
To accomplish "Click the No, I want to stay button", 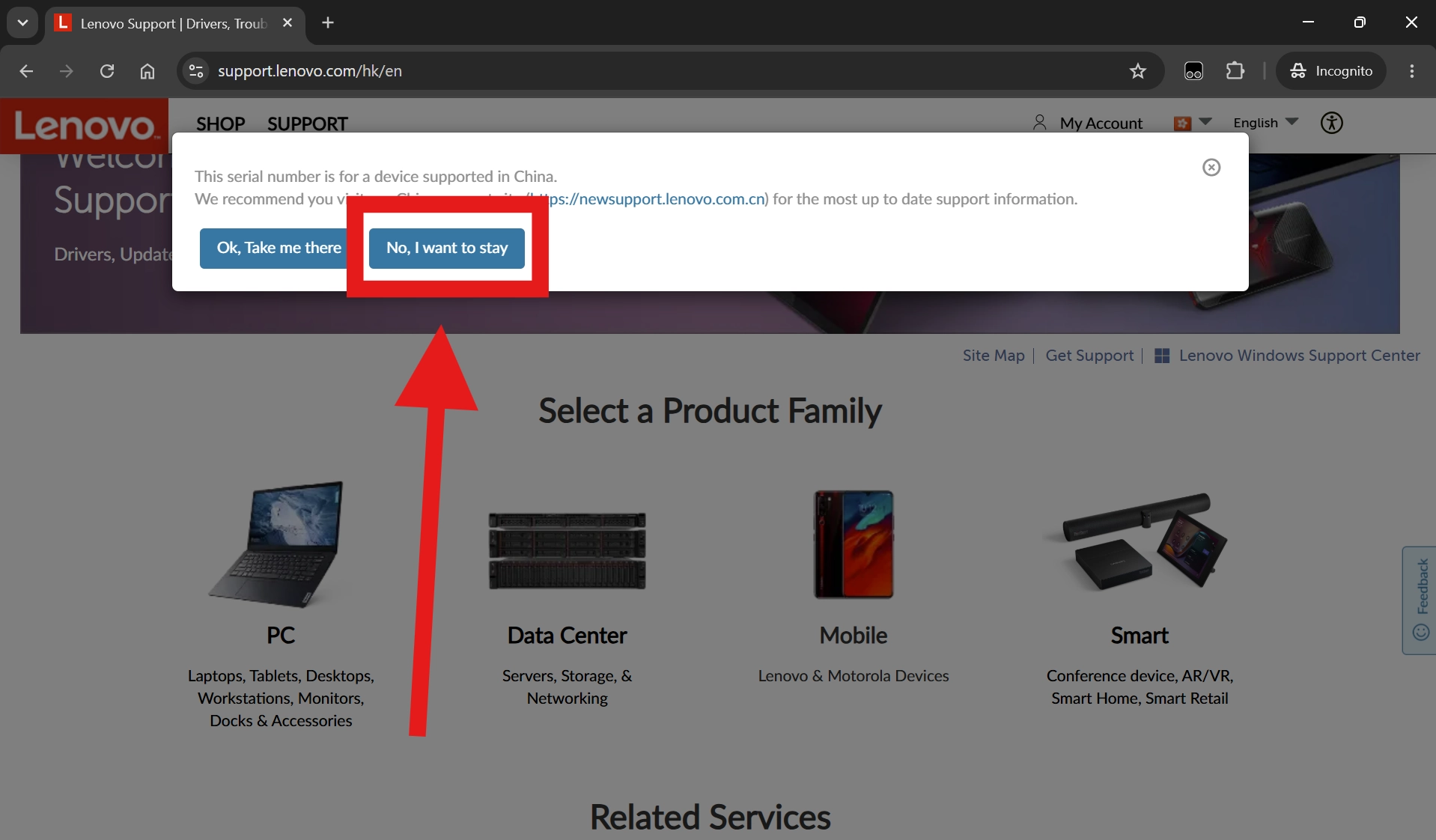I will 447,248.
